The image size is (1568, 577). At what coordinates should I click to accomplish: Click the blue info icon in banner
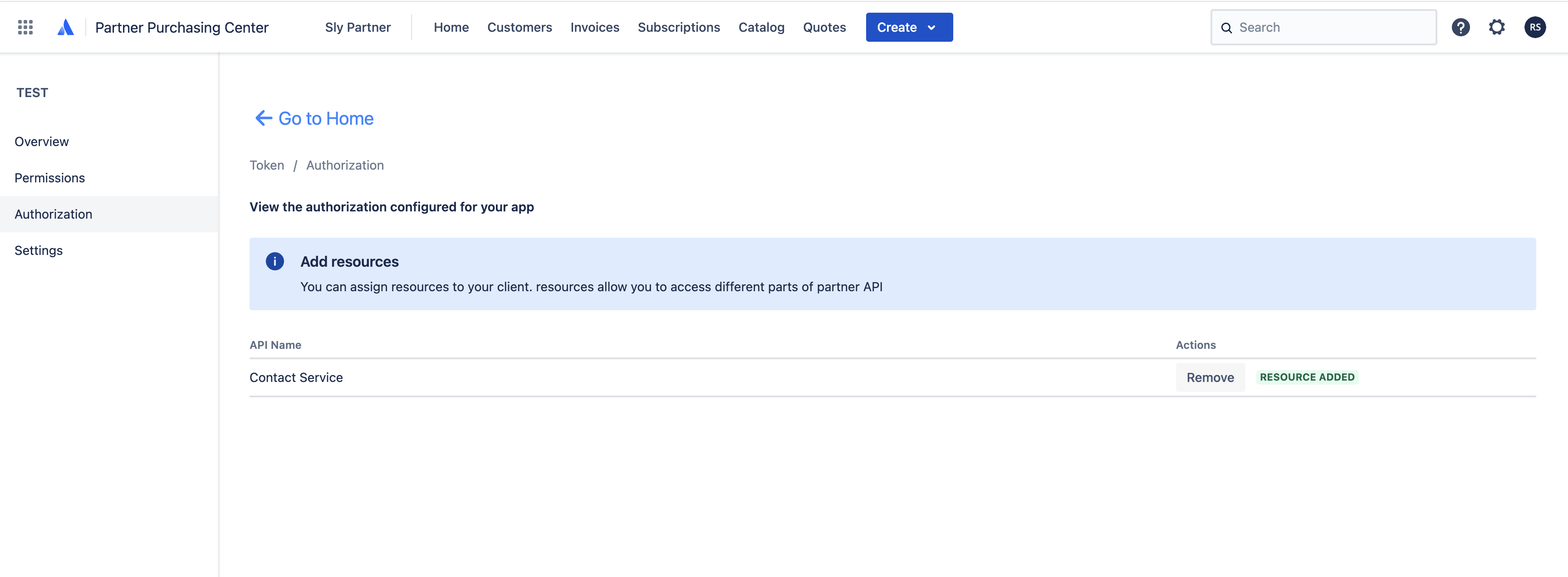coord(274,262)
